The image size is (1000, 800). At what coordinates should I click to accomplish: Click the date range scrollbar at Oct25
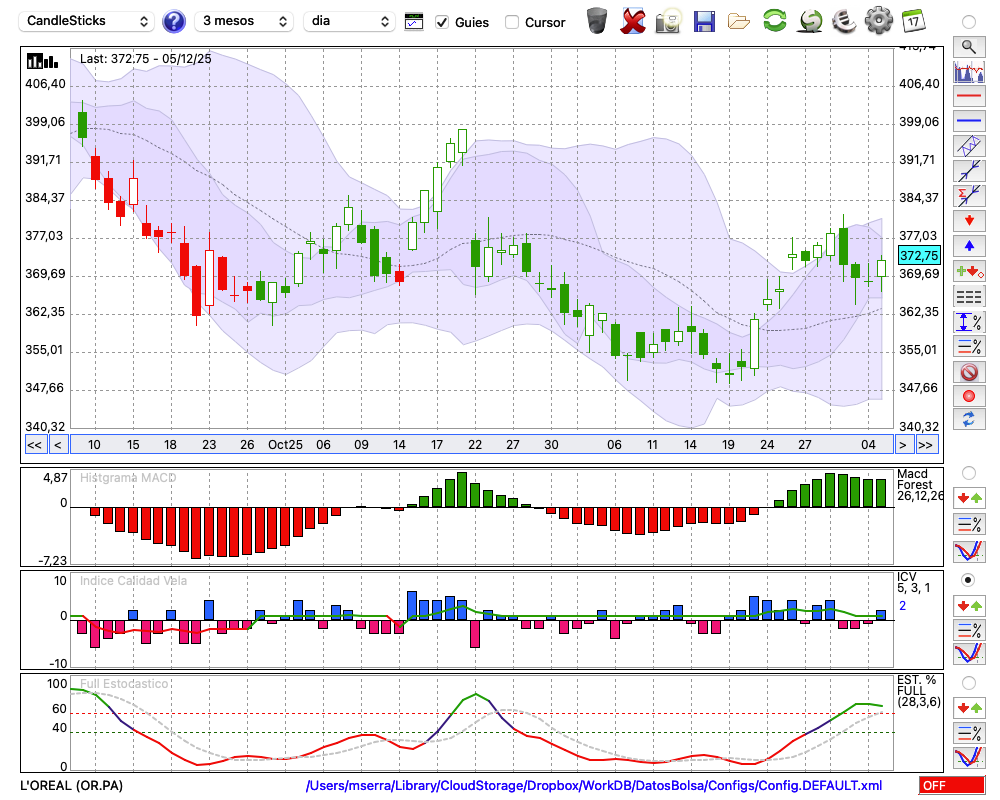[285, 445]
